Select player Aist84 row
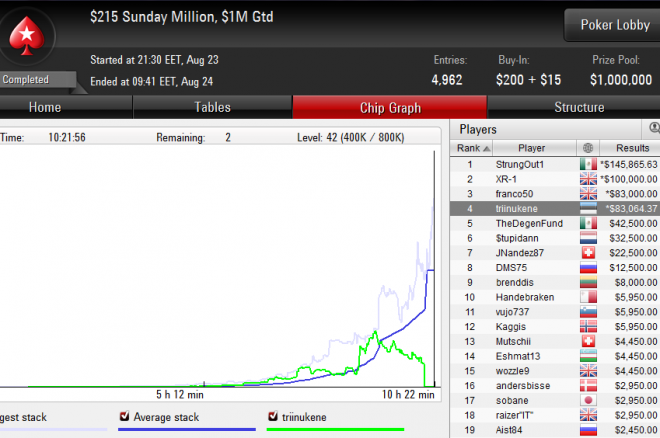This screenshot has width=660, height=438. click(555, 430)
